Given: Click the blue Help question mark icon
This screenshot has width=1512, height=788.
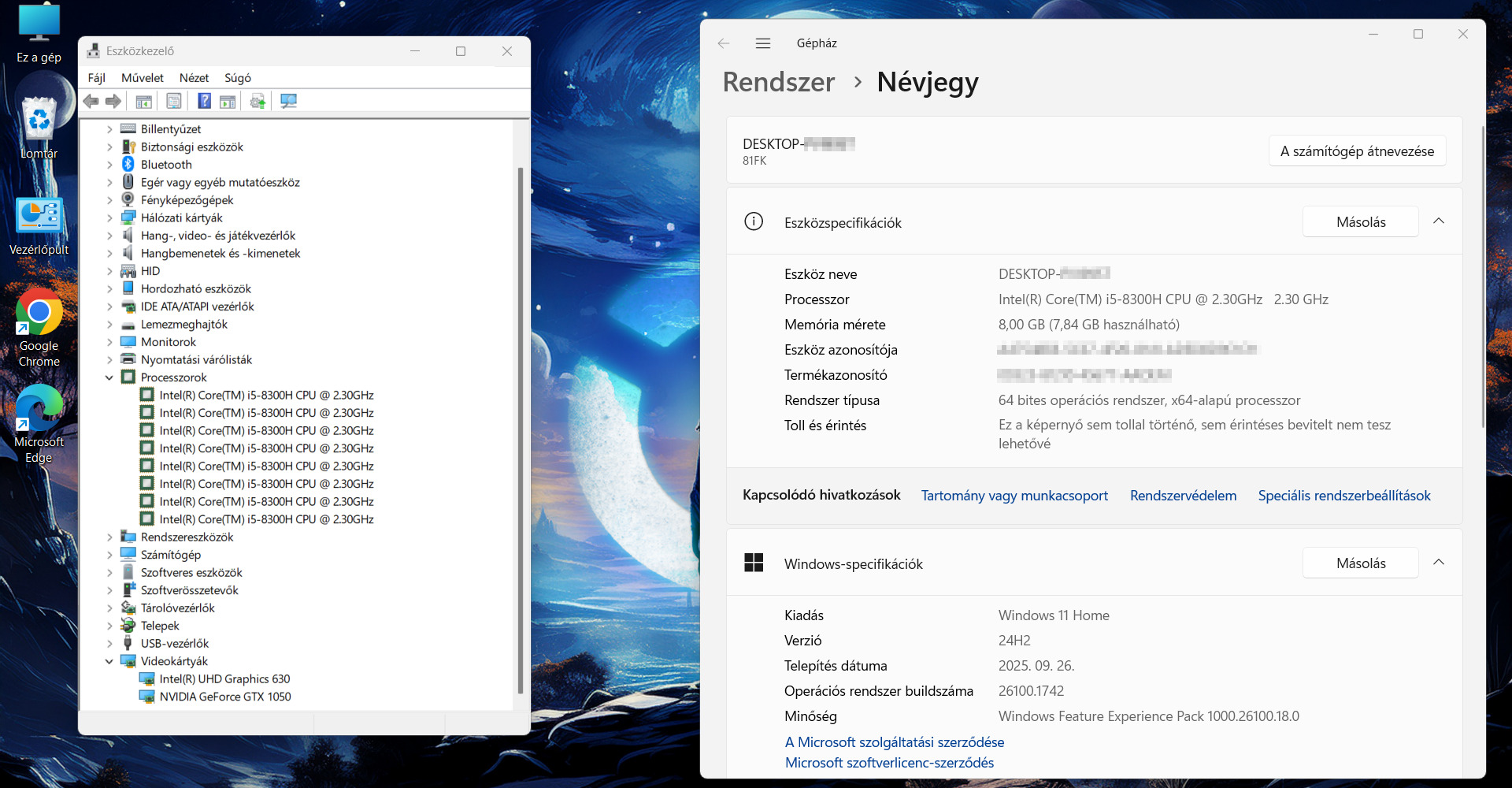Looking at the screenshot, I should tap(204, 101).
